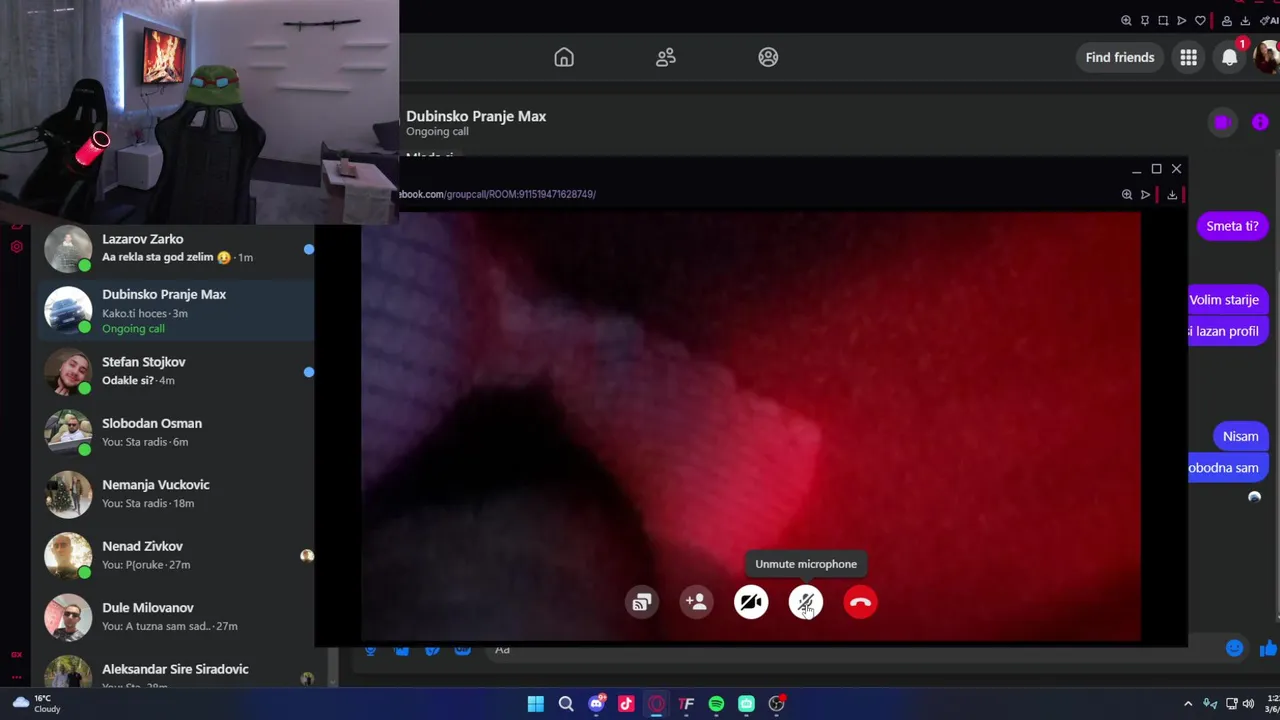Open the AI button in browser toolbar
Screen dimensions: 1280x720
1270,20
